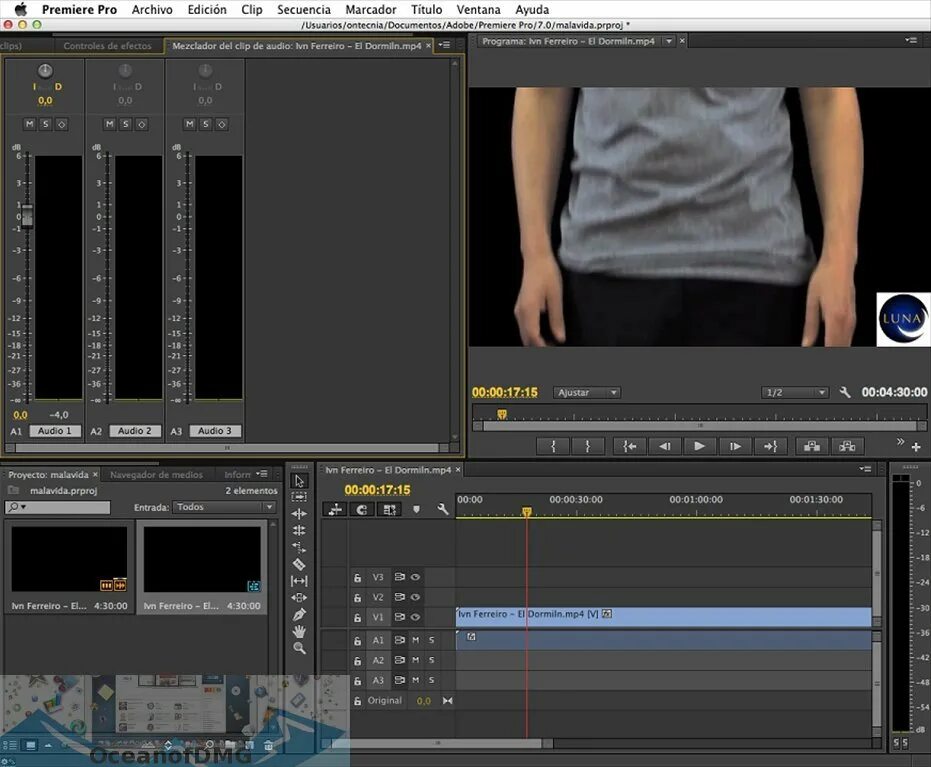Click the Audio 1 track name field

point(55,431)
